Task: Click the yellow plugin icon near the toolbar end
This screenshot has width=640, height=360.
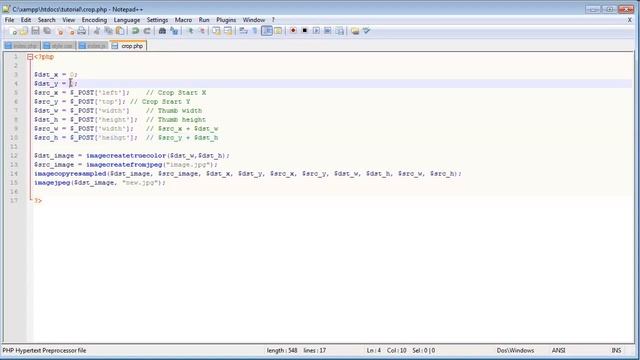Action: [355, 31]
